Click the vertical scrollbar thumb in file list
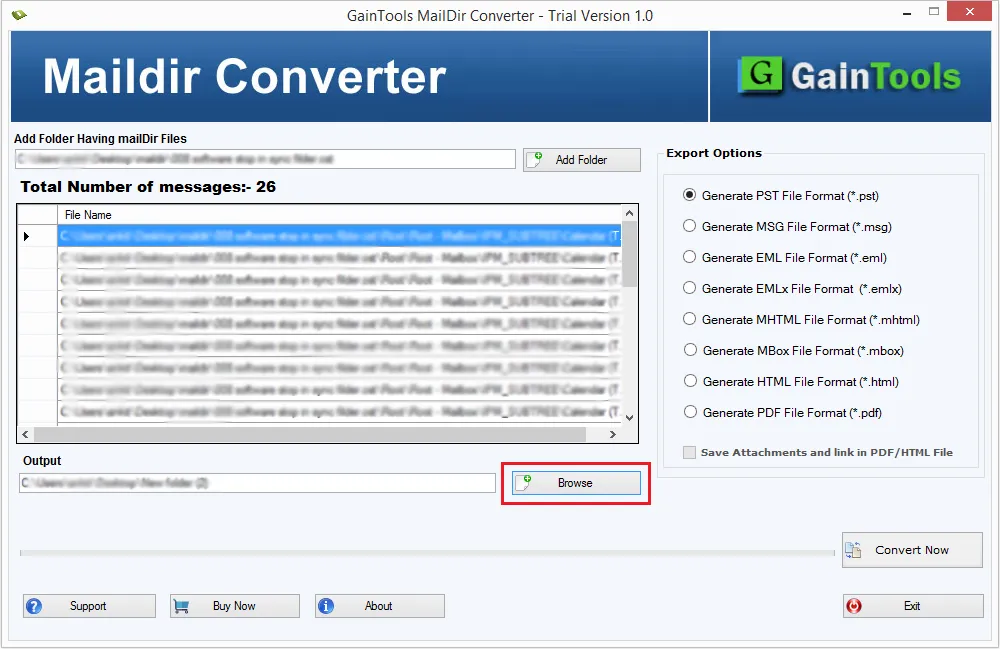Image resolution: width=1000 pixels, height=649 pixels. (629, 254)
